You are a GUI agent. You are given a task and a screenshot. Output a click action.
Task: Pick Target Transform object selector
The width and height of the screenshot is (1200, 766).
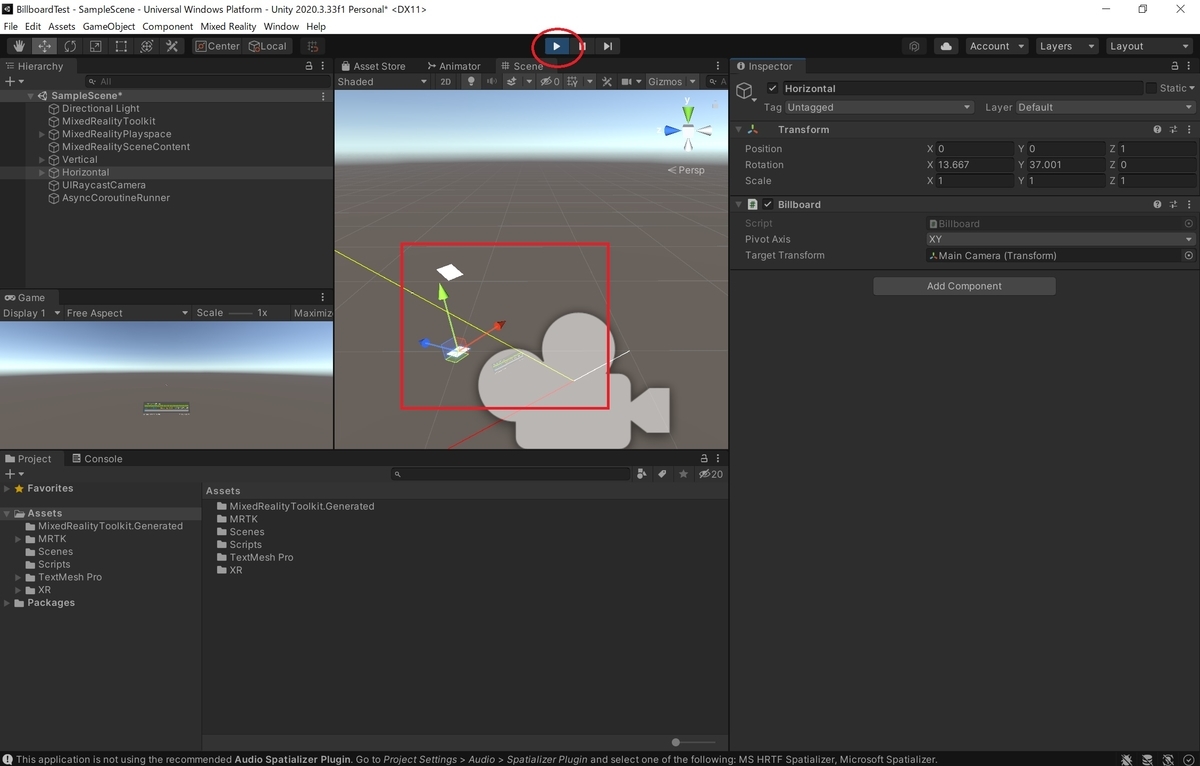1189,256
